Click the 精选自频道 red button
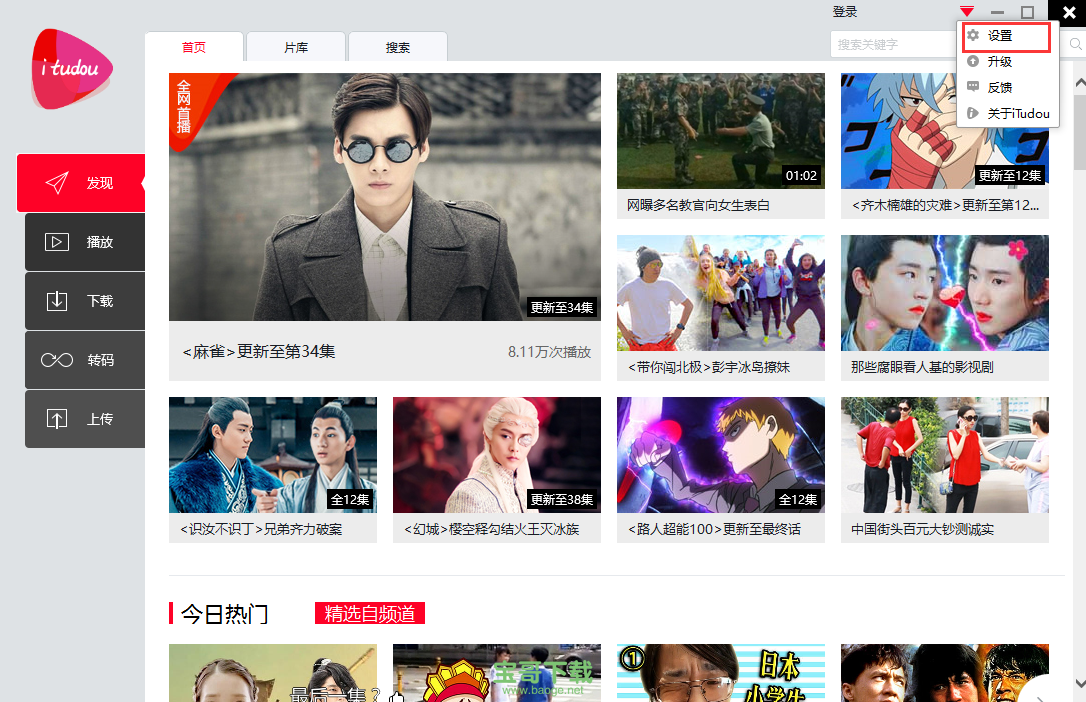This screenshot has height=702, width=1086. point(370,614)
